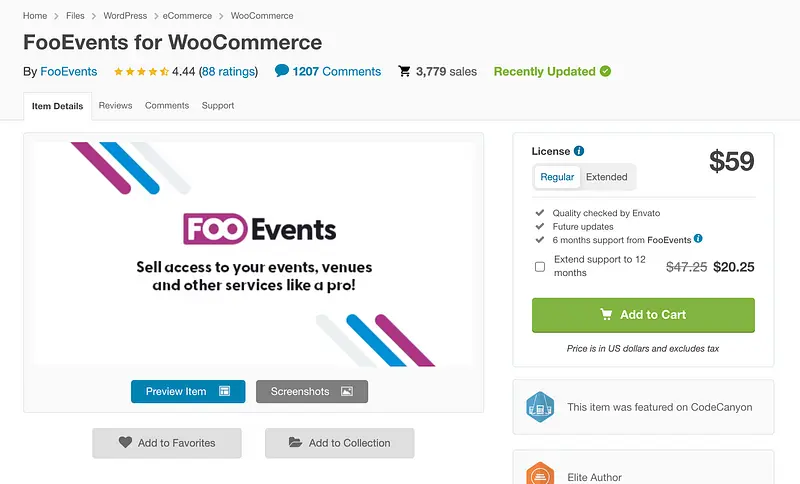
Task: Click the star rating icons
Action: click(x=141, y=72)
